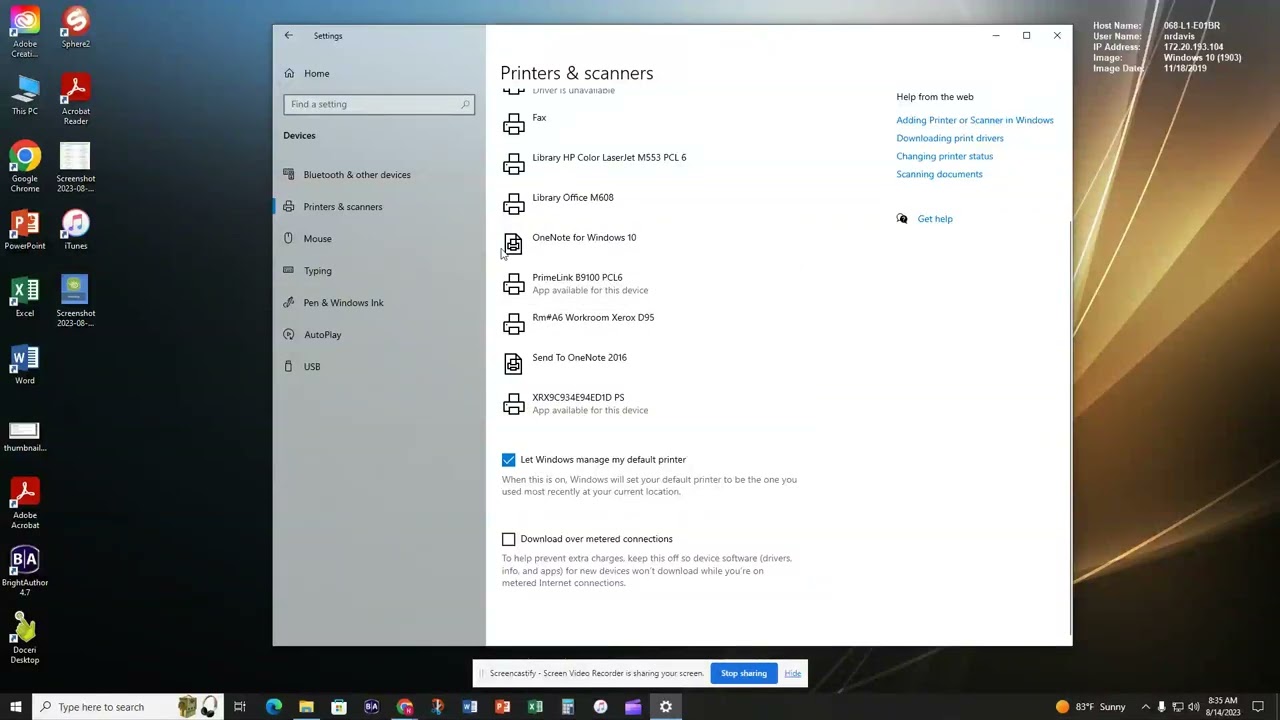Uncheck Let Windows manage my default printer
Viewport: 1280px width, 720px height.
508,460
